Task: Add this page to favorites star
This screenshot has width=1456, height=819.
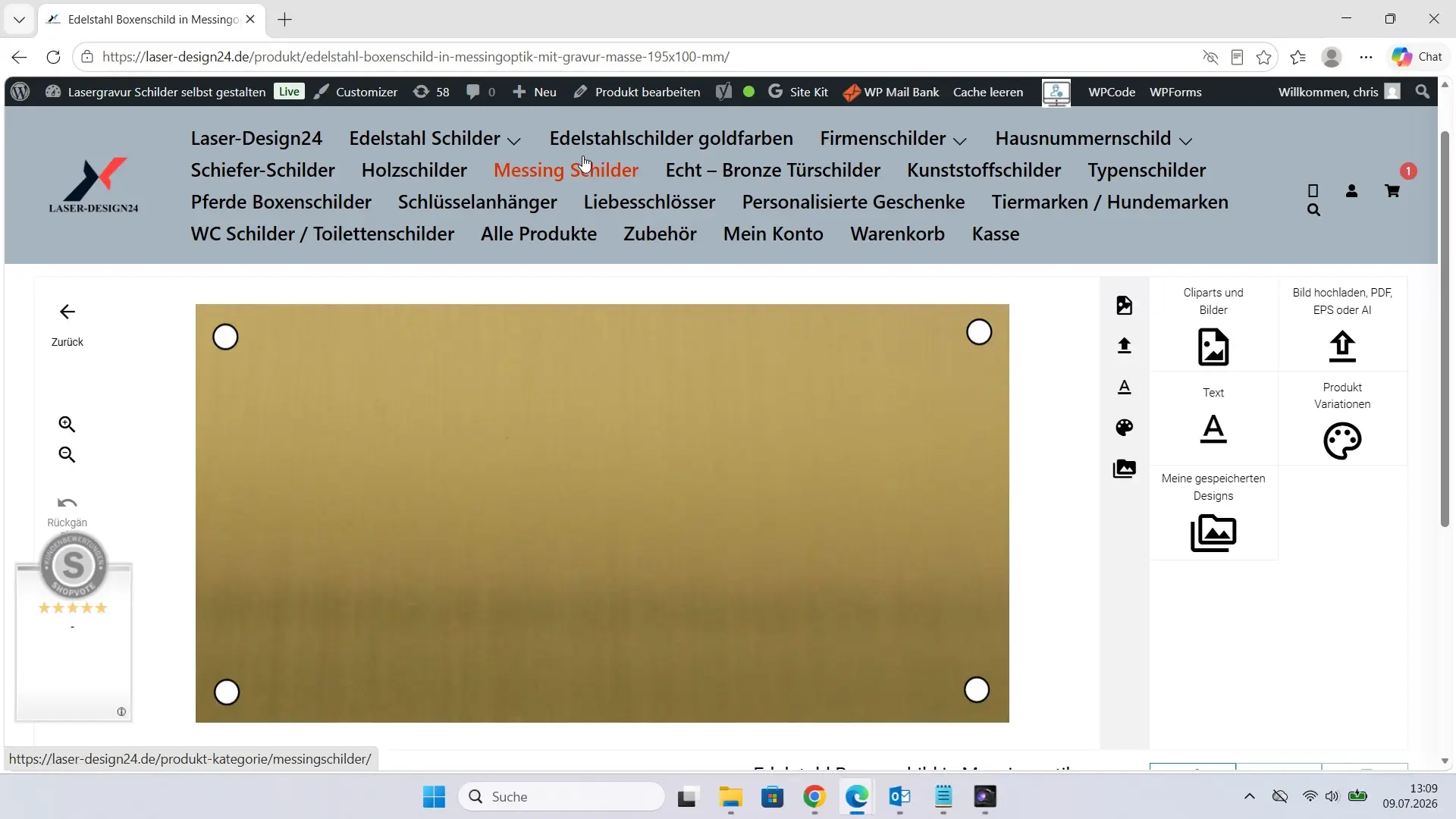Action: click(x=1263, y=57)
